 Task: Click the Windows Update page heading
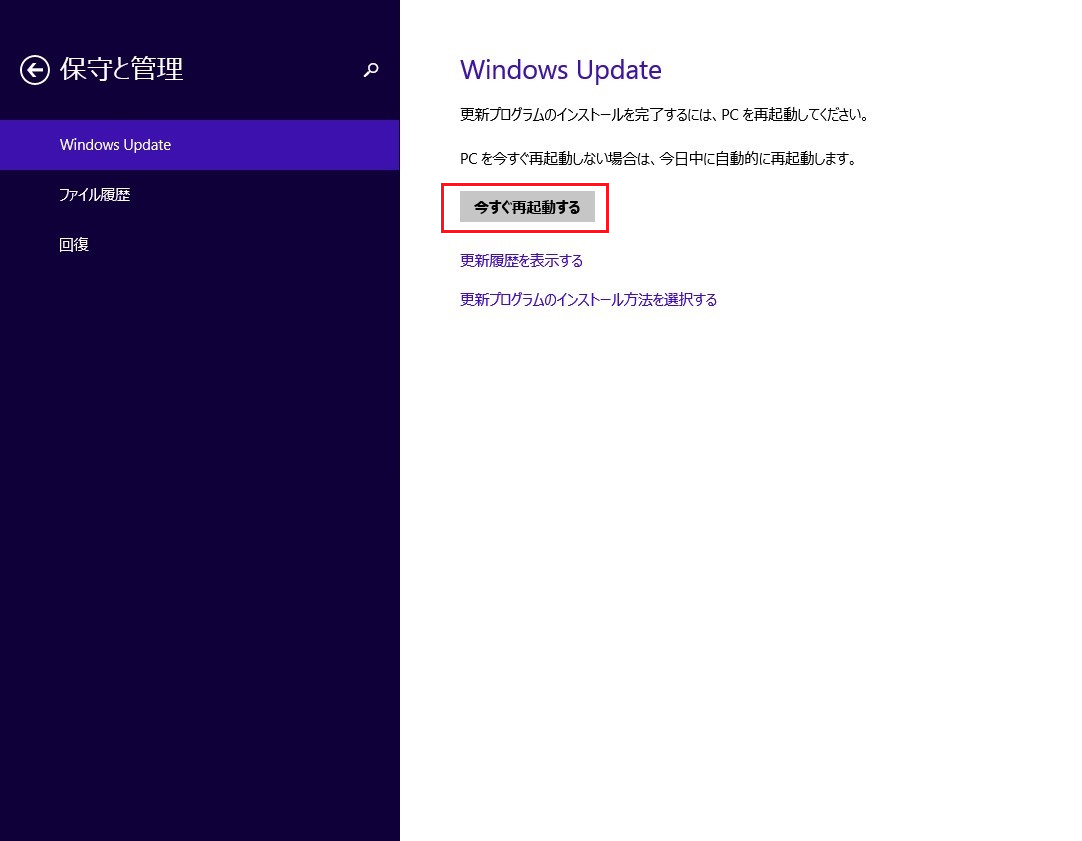click(x=560, y=70)
